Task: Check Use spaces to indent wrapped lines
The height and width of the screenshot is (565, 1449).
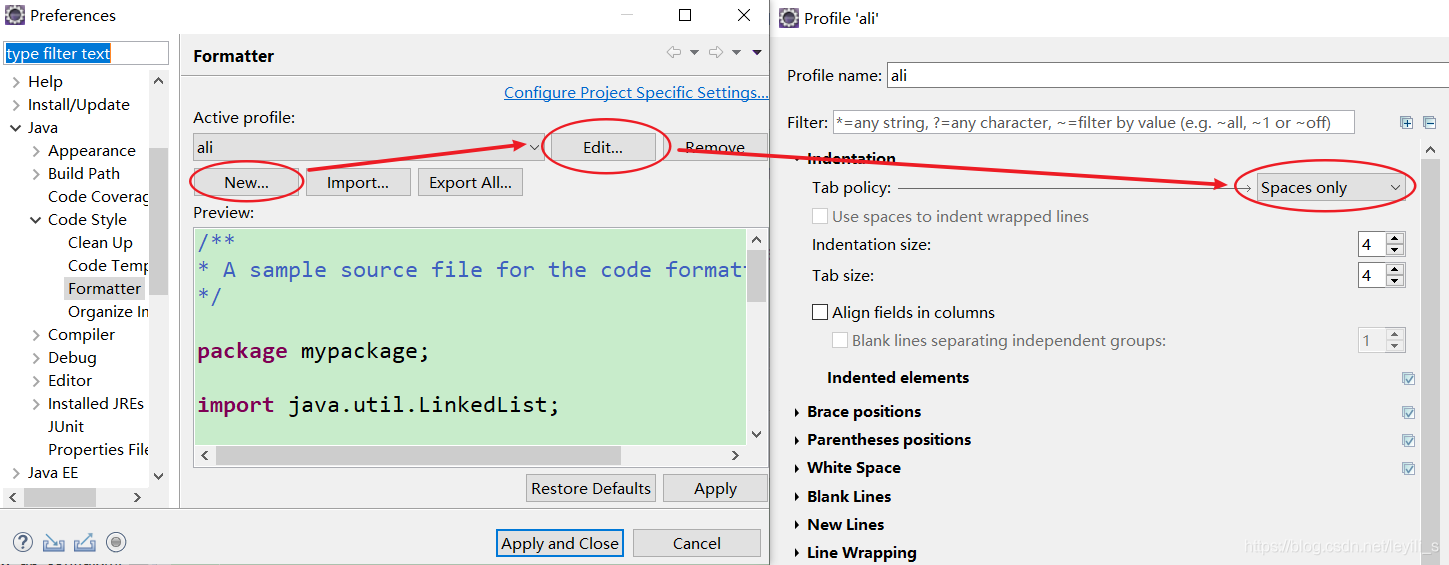Action: [820, 216]
